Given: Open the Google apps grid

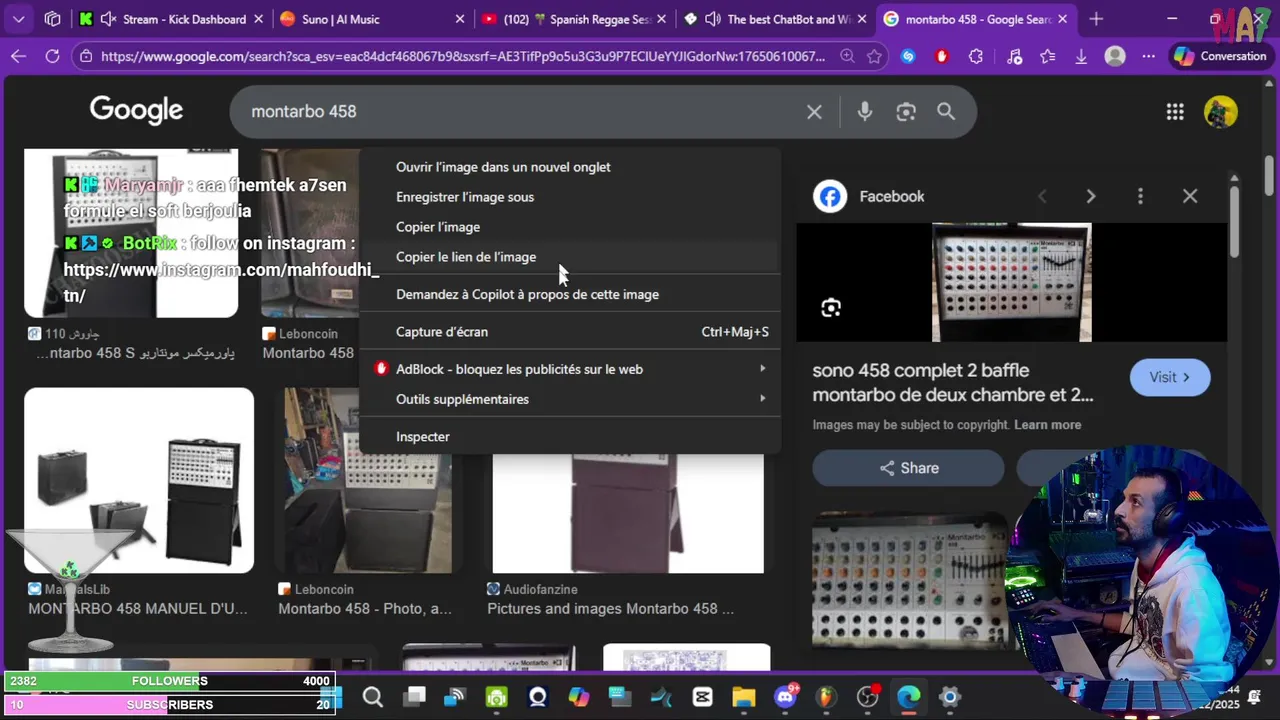Looking at the screenshot, I should click(x=1175, y=112).
